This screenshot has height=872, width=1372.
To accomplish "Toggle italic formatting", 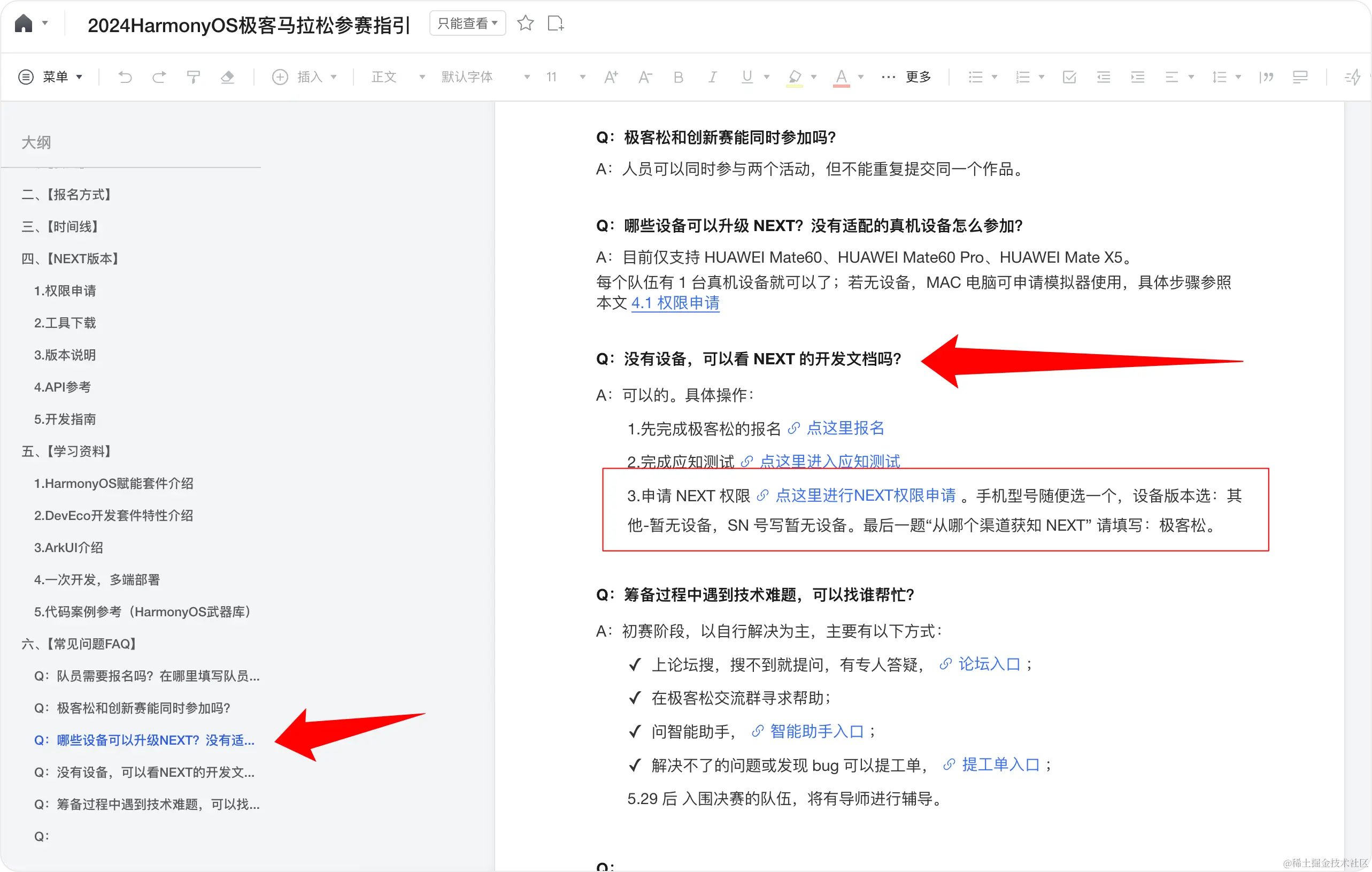I will (712, 77).
